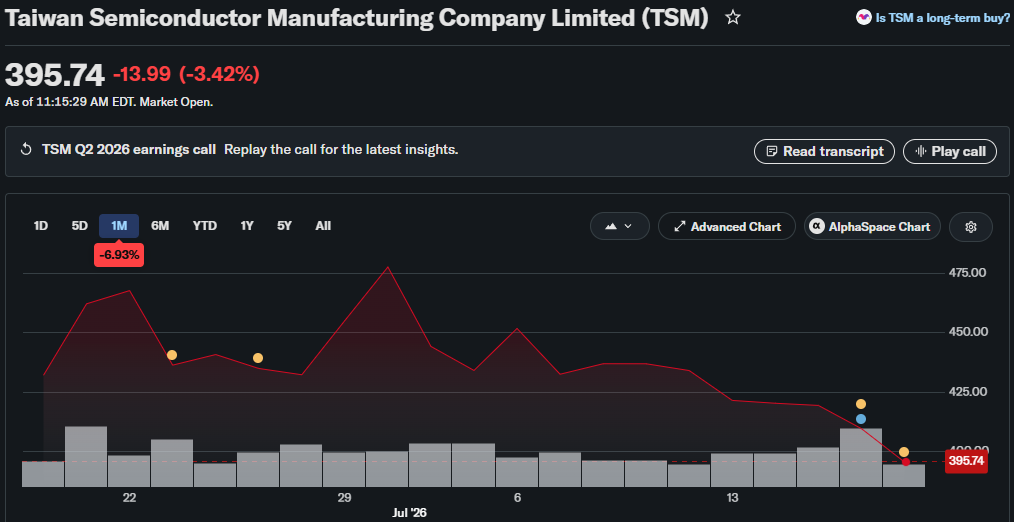The height and width of the screenshot is (522, 1014).
Task: Select the 1Y time range
Action: click(x=247, y=226)
